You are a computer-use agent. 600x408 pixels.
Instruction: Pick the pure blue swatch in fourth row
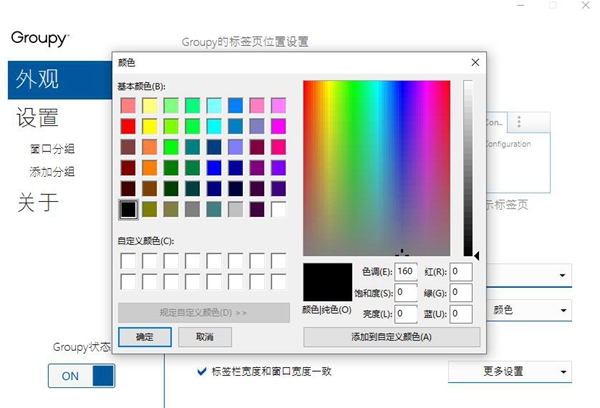coord(214,168)
